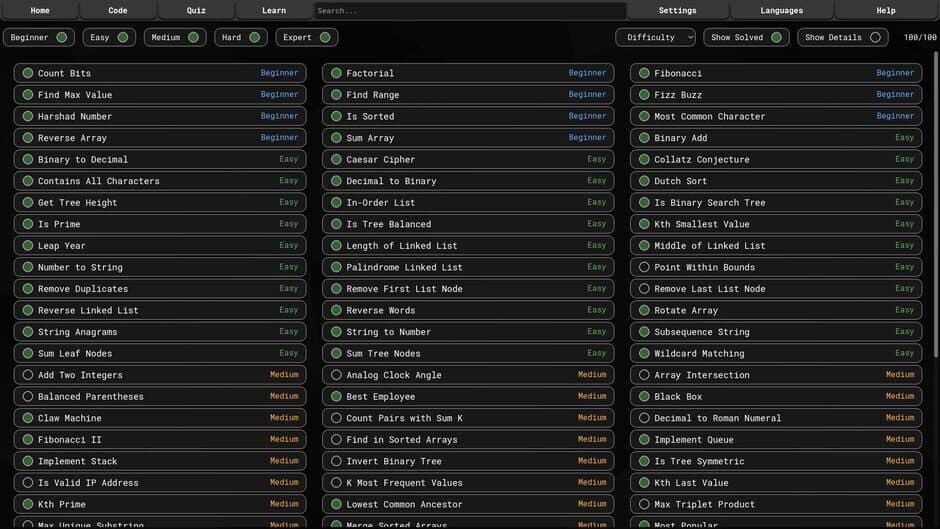Open the Lowest Common Ancestor problem
Viewport: 940px width, 529px height.
point(468,504)
